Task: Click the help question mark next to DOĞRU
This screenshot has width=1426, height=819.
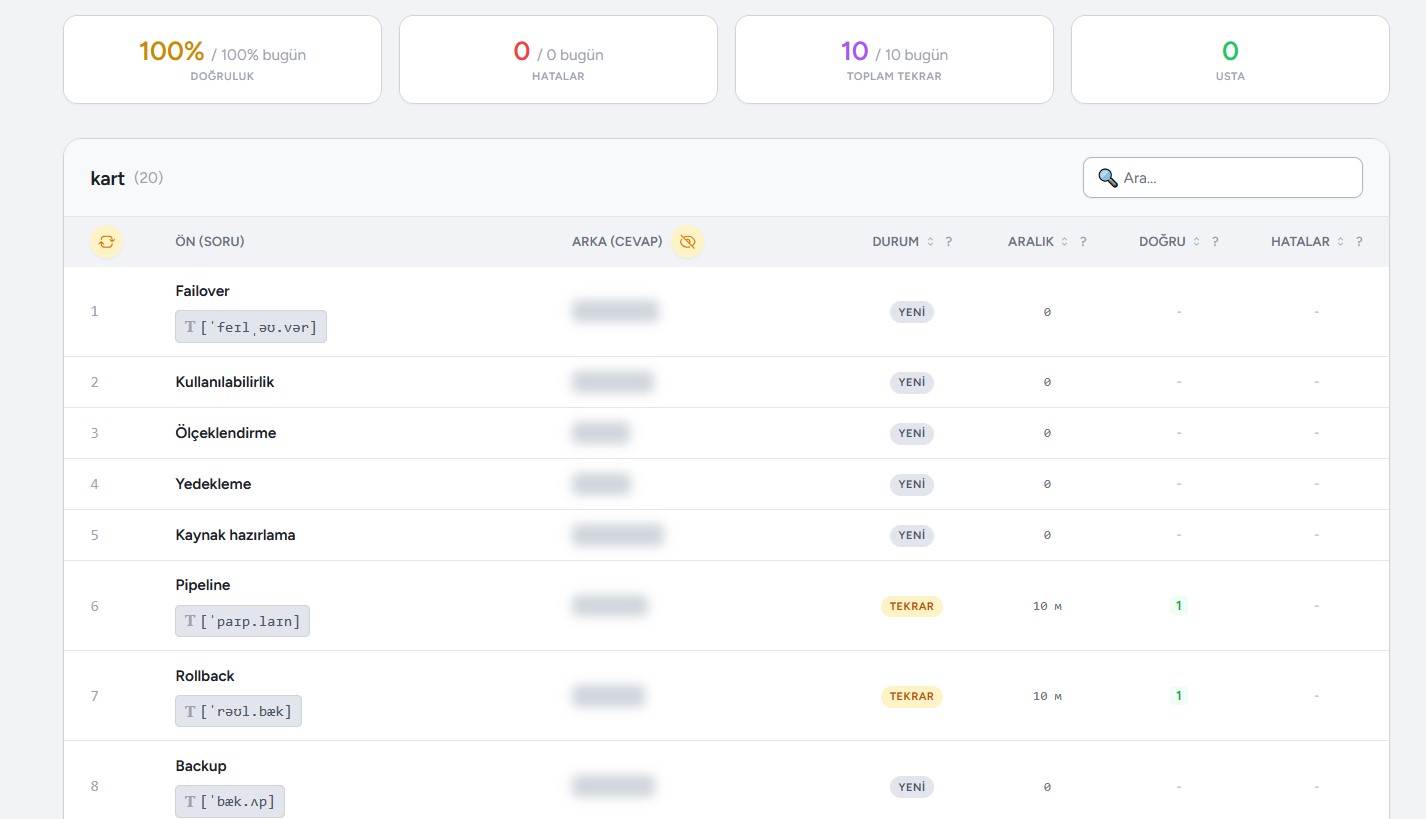Action: coord(1215,242)
